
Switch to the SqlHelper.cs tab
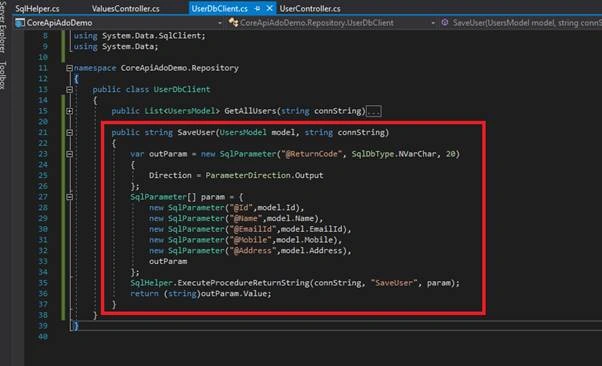(x=38, y=8)
